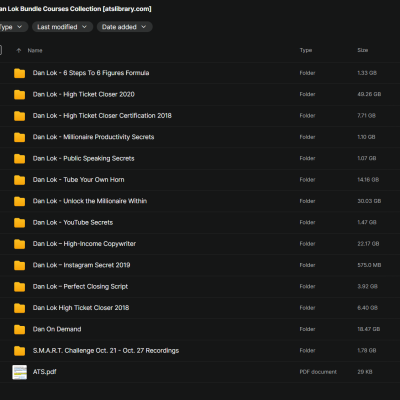The image size is (400, 400).
Task: Sort by the Type column header
Action: click(x=306, y=50)
